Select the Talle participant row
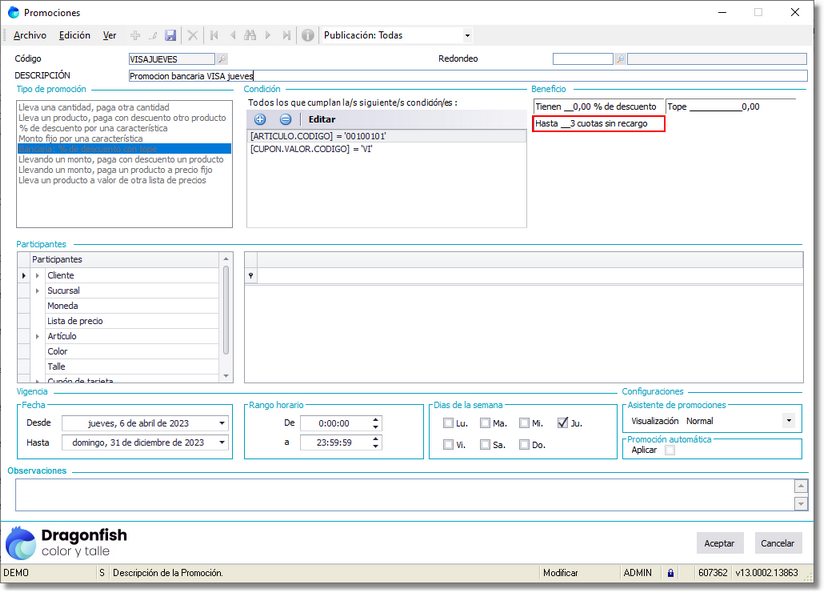Viewport: 824px width, 593px height. click(x=131, y=367)
